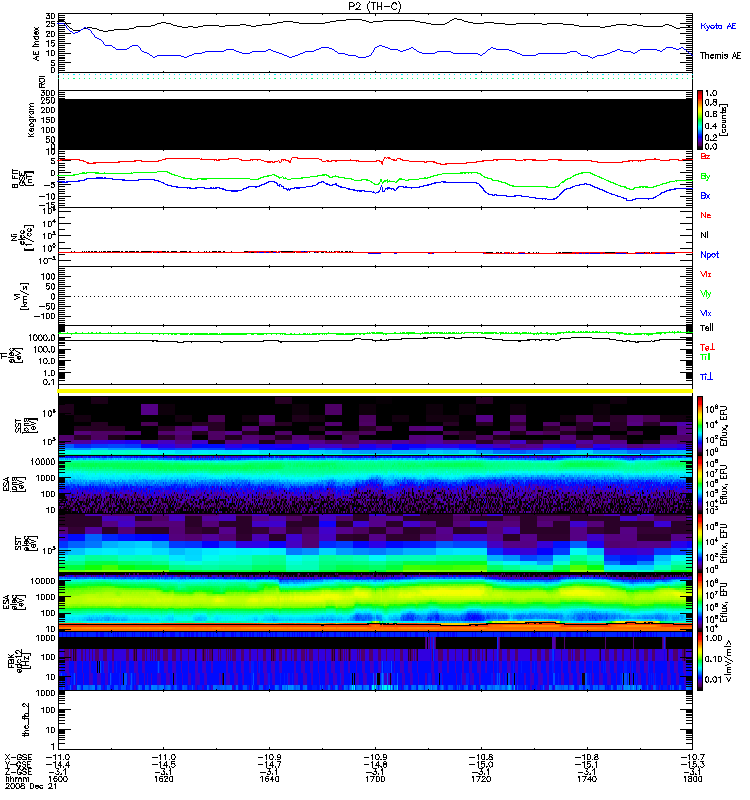This screenshot has width=750, height=800.
Task: Click the date 2008 Dec 21
Action: (x=31, y=786)
